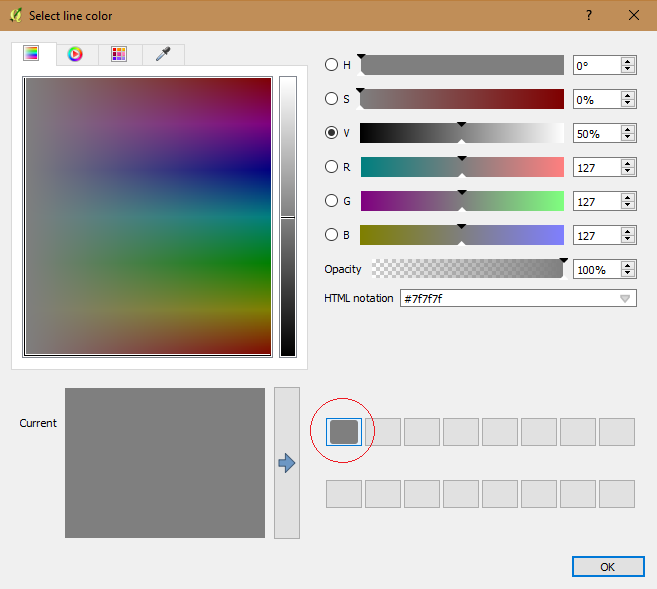Switch to the color swatches grid tab
This screenshot has width=657, height=589.
point(119,54)
